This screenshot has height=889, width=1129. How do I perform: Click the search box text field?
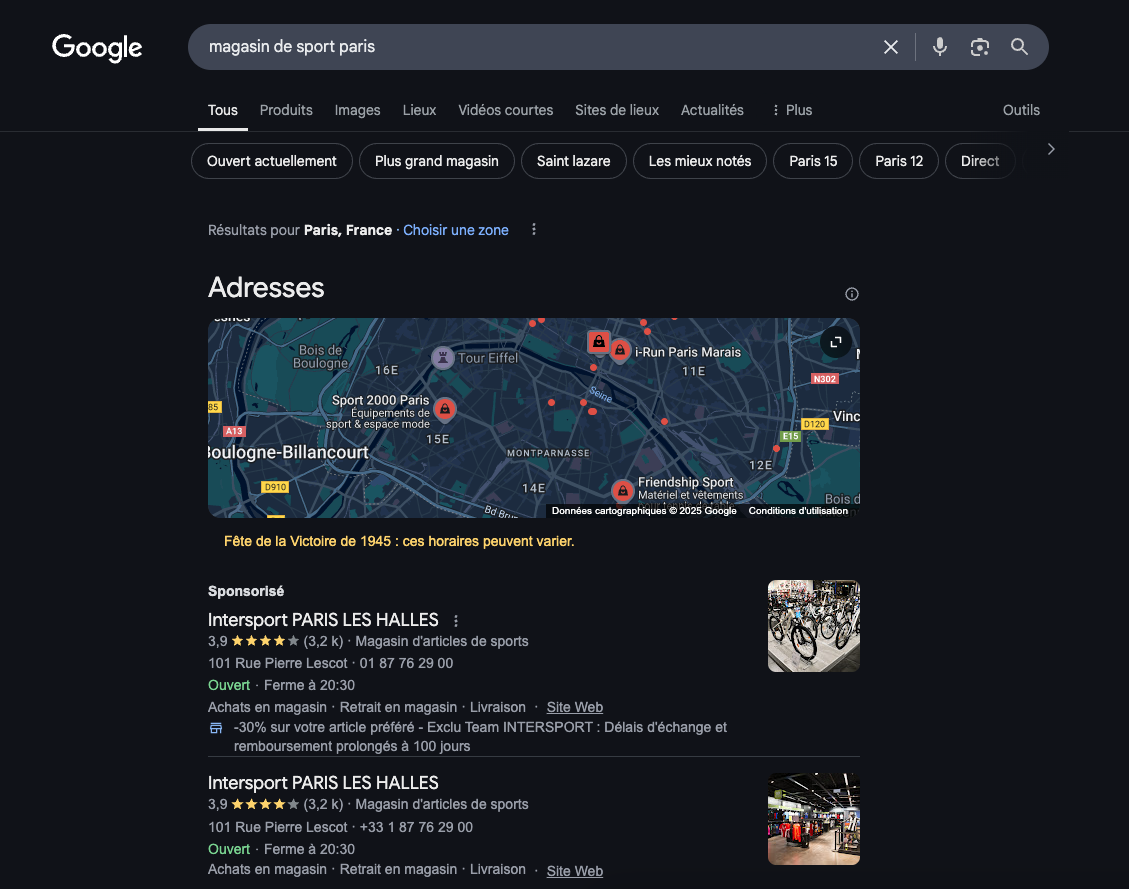533,47
